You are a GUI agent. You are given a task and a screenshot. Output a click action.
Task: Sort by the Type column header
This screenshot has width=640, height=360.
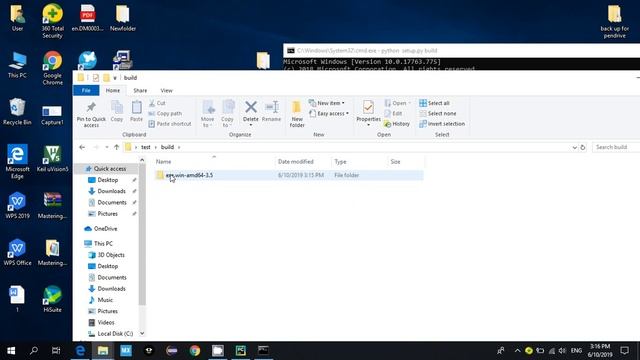click(359, 162)
